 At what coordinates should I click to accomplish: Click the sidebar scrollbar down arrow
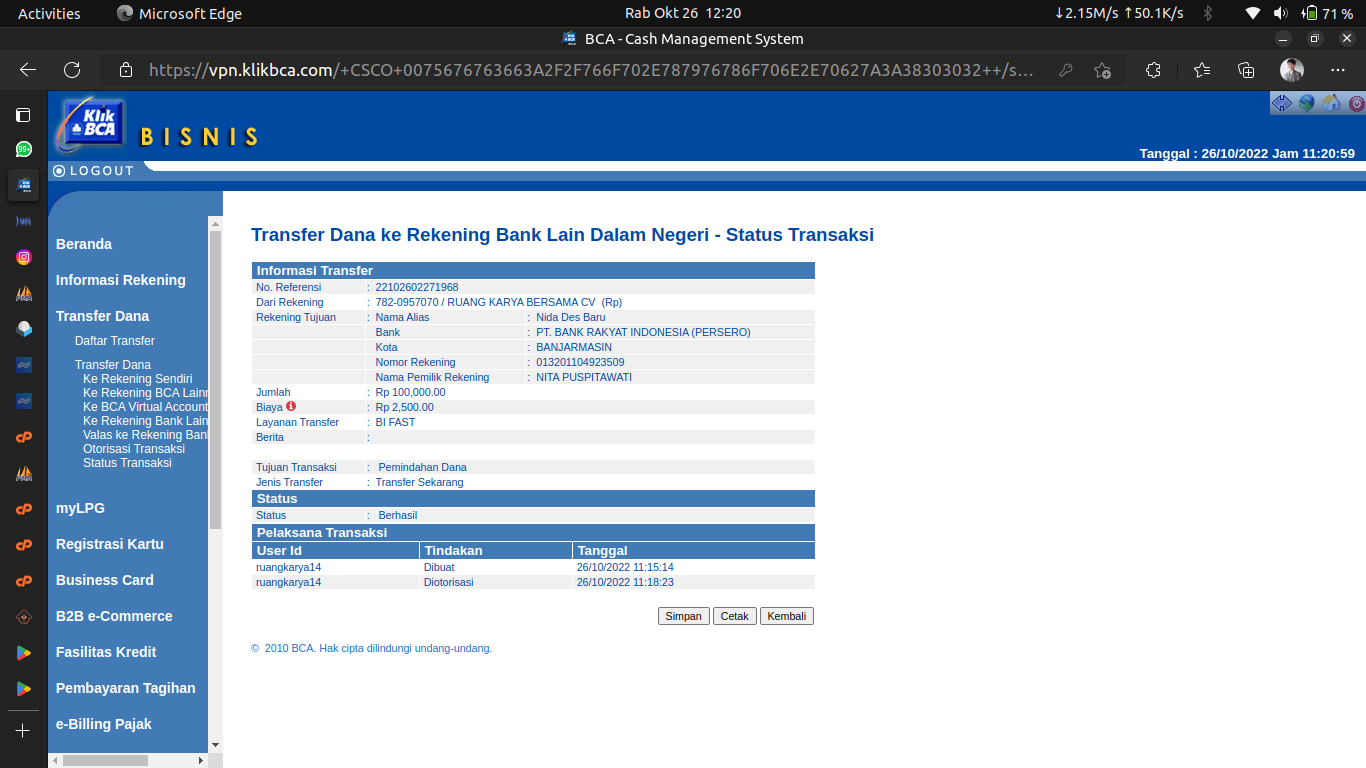click(215, 745)
